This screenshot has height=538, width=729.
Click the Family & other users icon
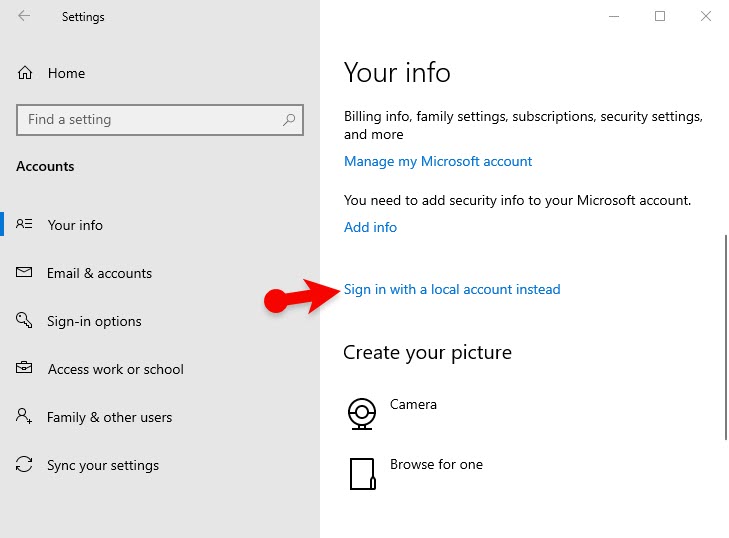click(25, 417)
